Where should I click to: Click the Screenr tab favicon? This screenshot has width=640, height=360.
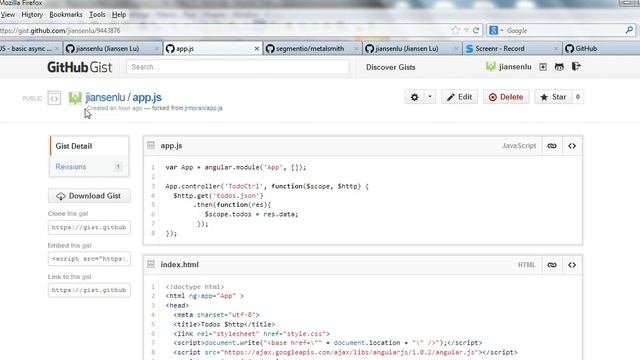pos(469,49)
